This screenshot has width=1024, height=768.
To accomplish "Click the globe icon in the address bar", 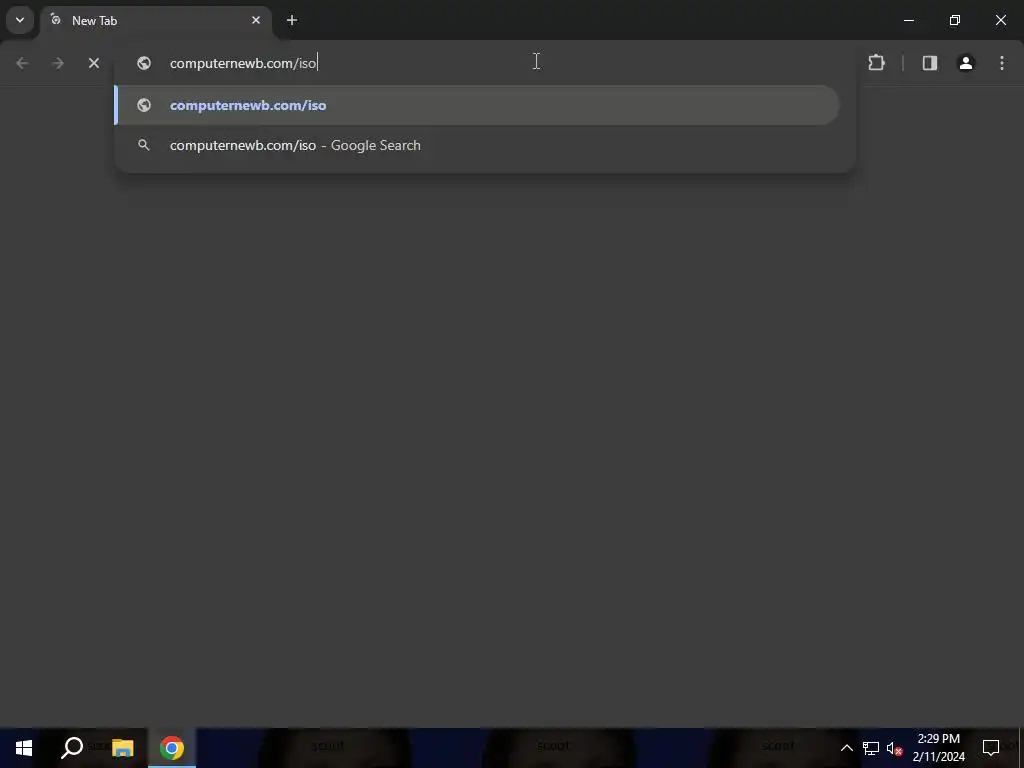I will tap(144, 63).
